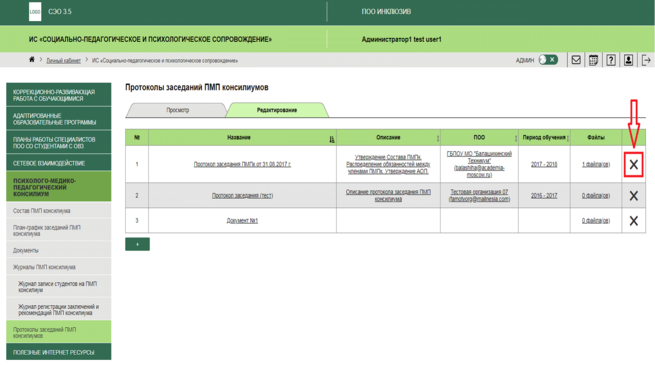Open Протокол заседания ПМПк от 31.08.2017 link
The image size is (655, 366).
tap(242, 165)
